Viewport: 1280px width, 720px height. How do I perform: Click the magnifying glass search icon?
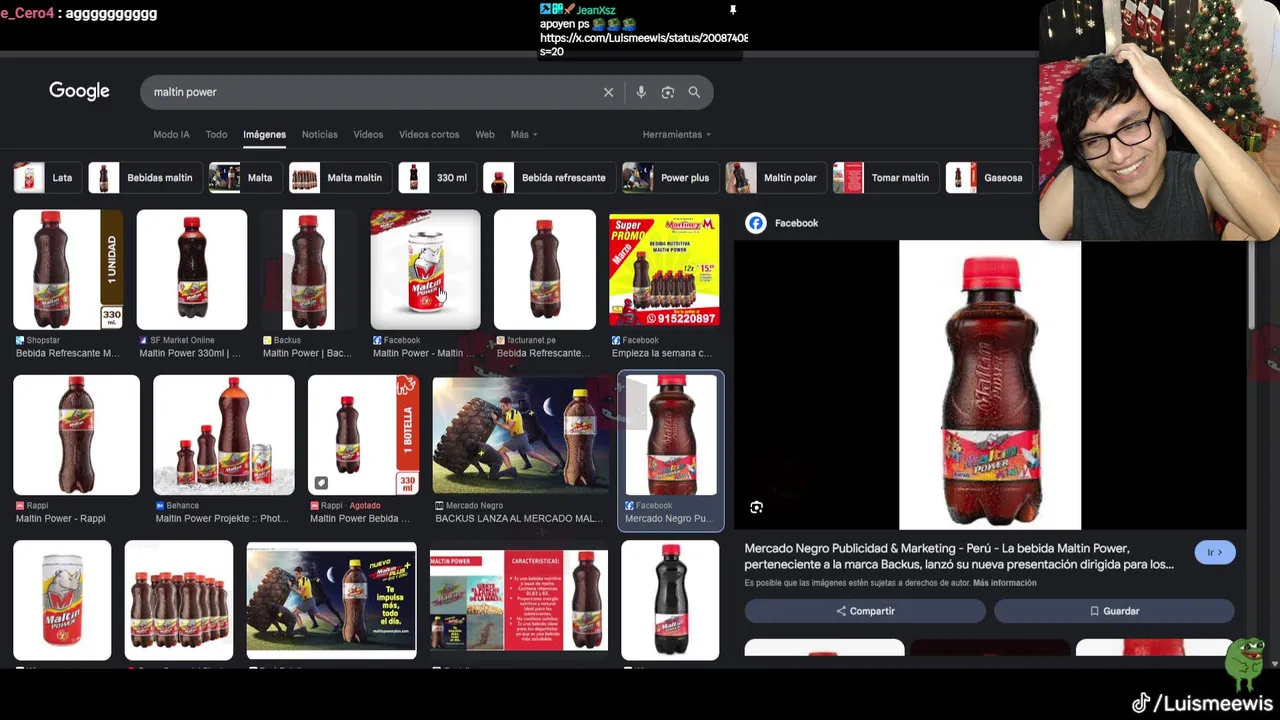[694, 92]
